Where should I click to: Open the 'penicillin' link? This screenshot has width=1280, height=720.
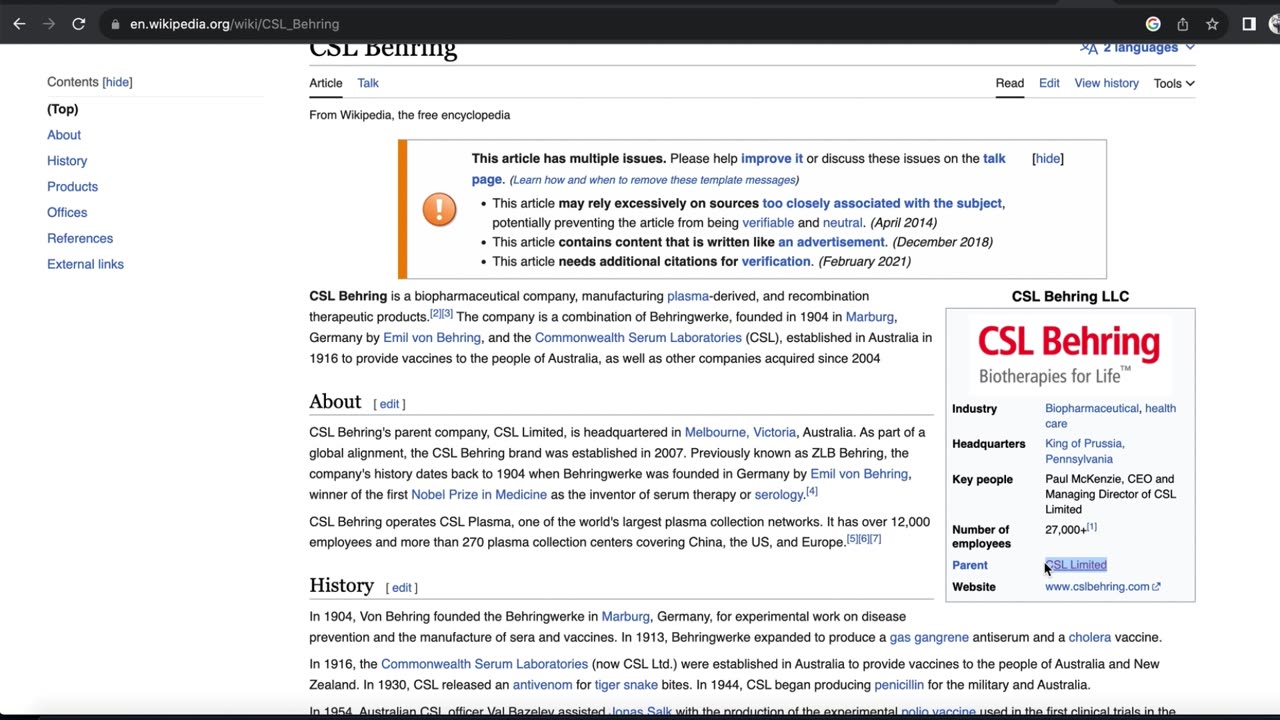[899, 685]
